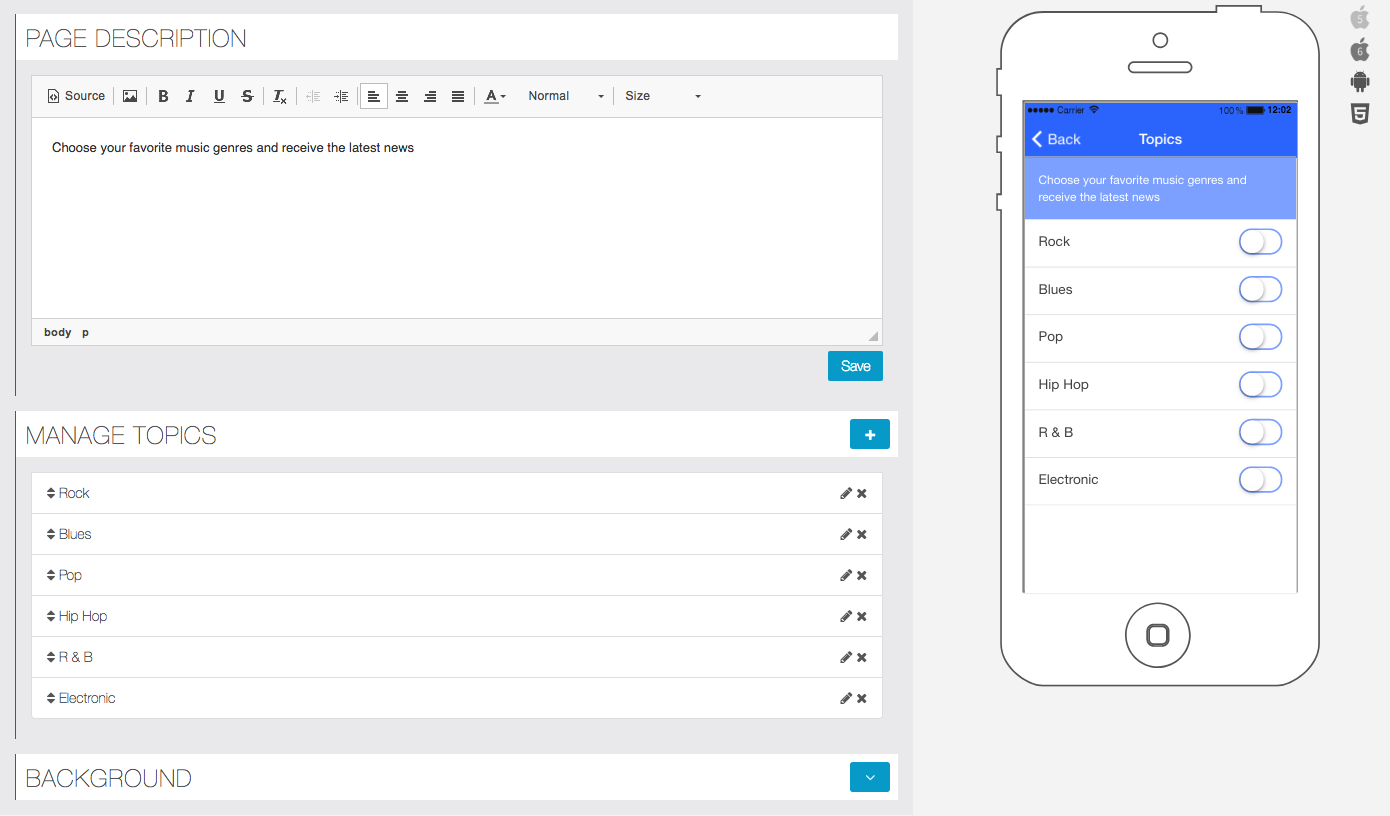This screenshot has width=1390, height=816.
Task: Open the font Size dropdown
Action: click(x=662, y=96)
